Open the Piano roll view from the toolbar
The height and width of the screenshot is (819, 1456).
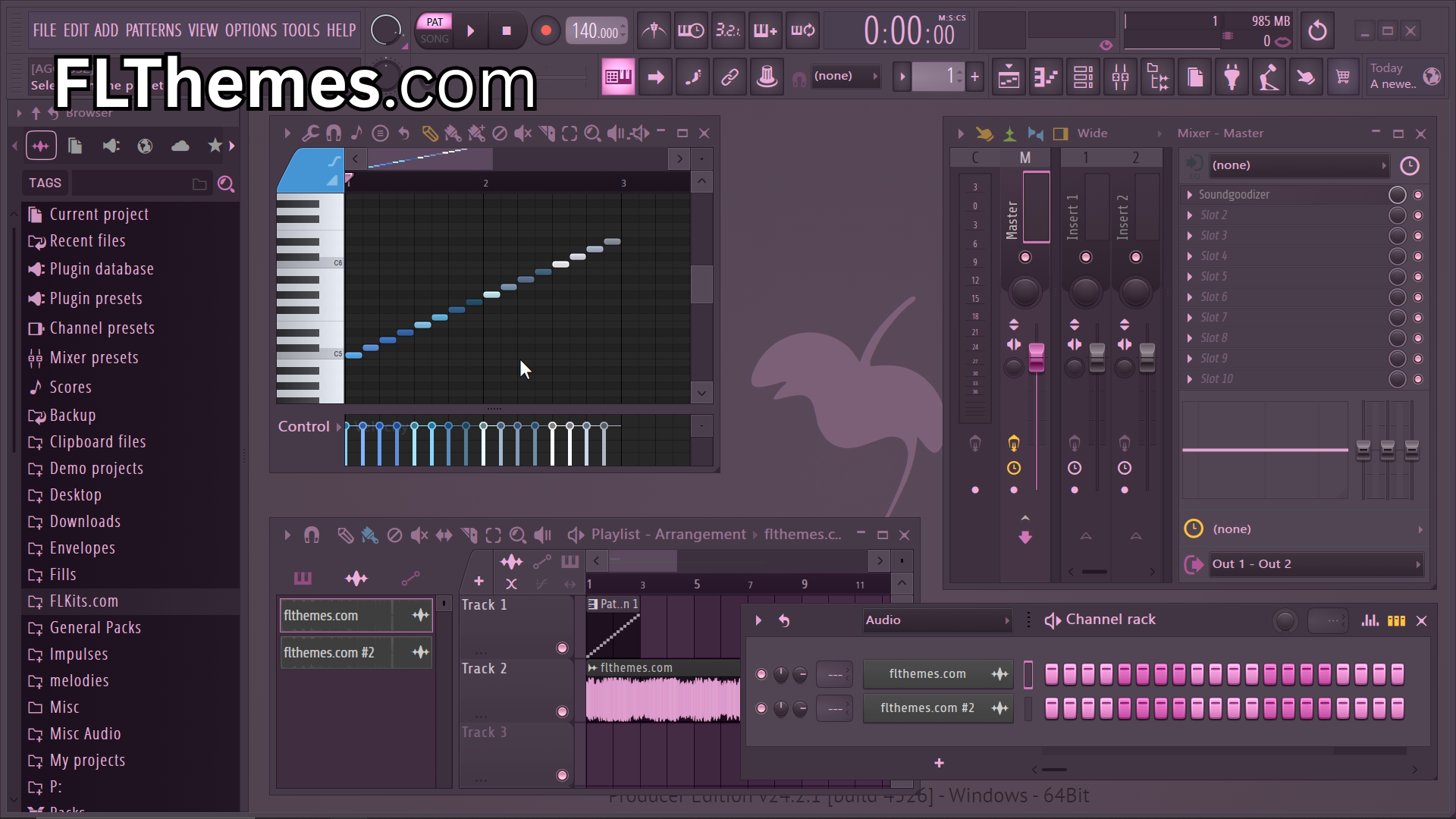pos(1046,77)
